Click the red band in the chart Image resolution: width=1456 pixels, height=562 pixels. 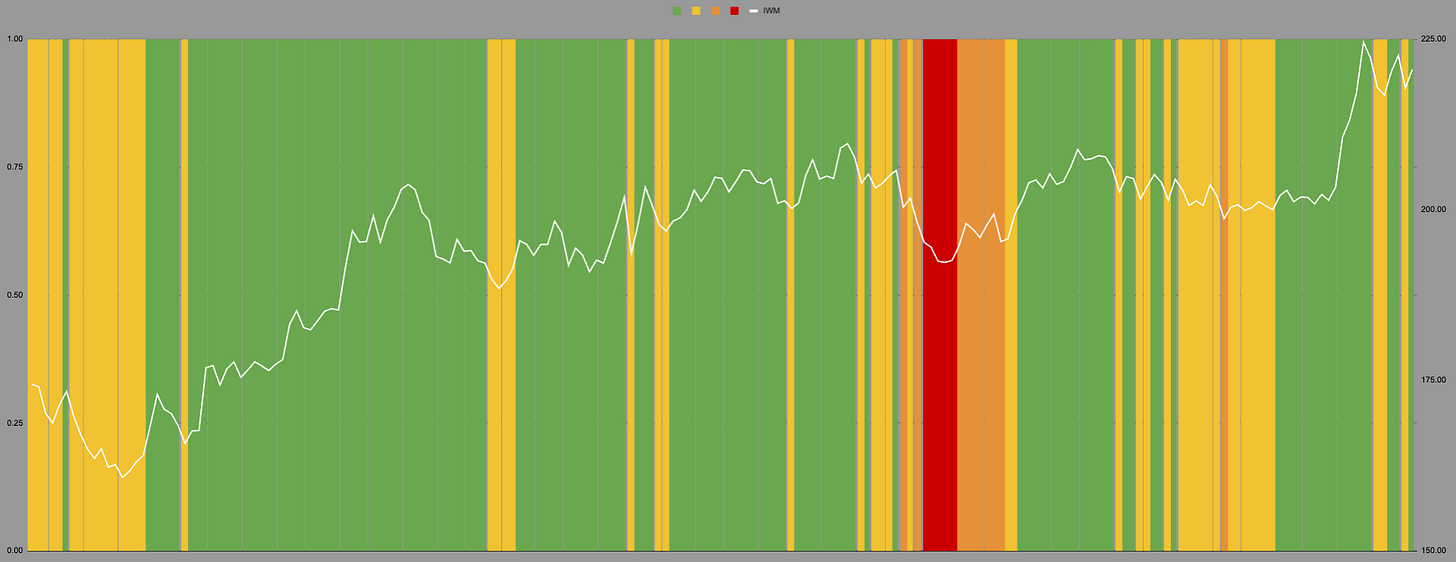[x=940, y=295]
